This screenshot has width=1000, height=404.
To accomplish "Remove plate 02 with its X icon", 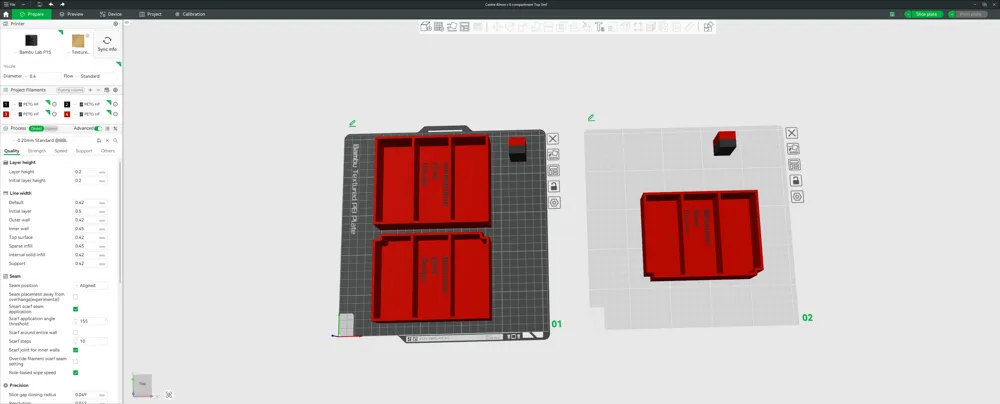I will coord(791,133).
